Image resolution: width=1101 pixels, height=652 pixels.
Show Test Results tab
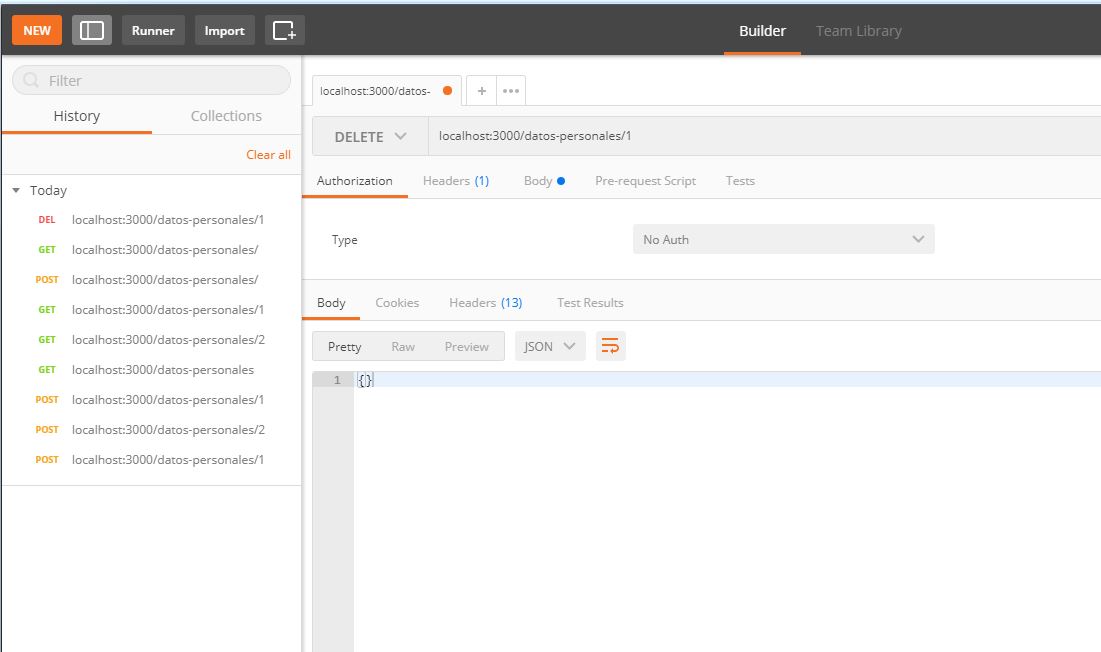point(590,302)
